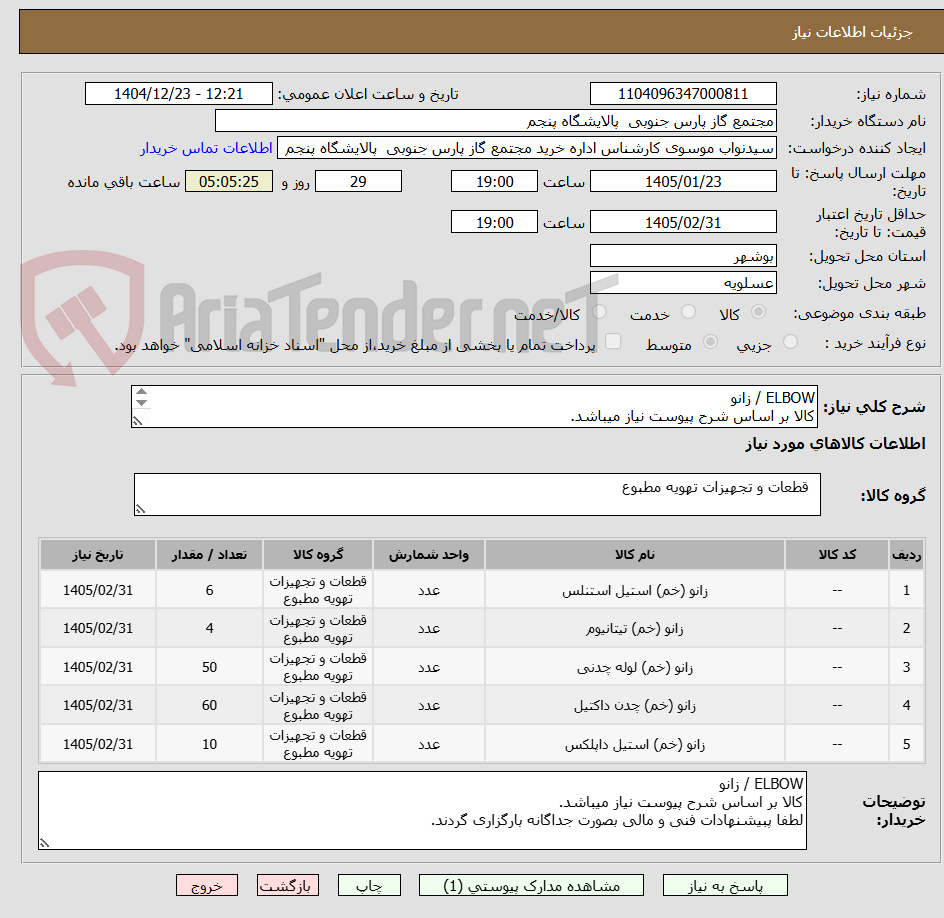
Task: Select the 'متوسط' purchase type radio
Action: (710, 342)
